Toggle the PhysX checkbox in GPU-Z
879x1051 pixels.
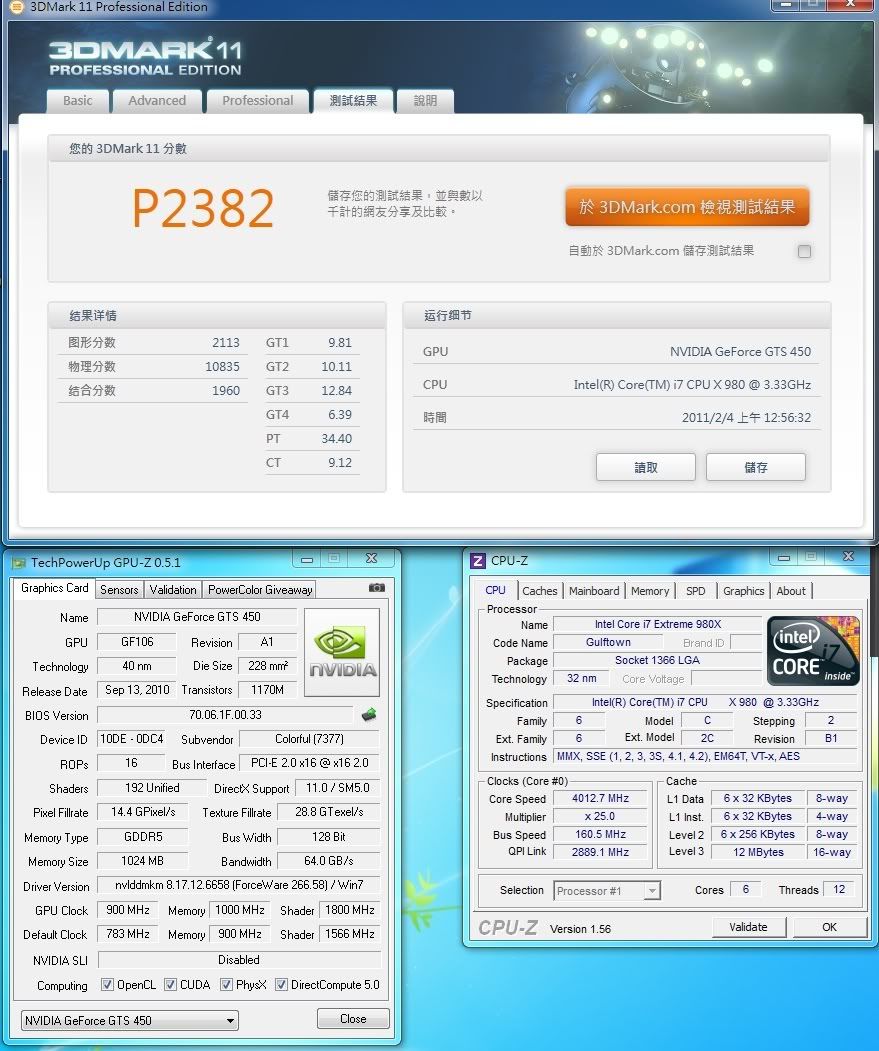tap(227, 985)
